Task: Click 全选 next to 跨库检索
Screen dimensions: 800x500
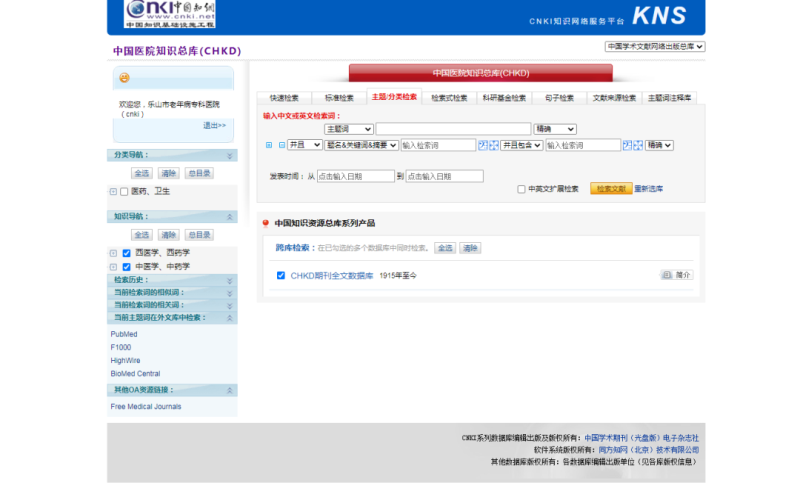Action: pyautogui.click(x=445, y=248)
